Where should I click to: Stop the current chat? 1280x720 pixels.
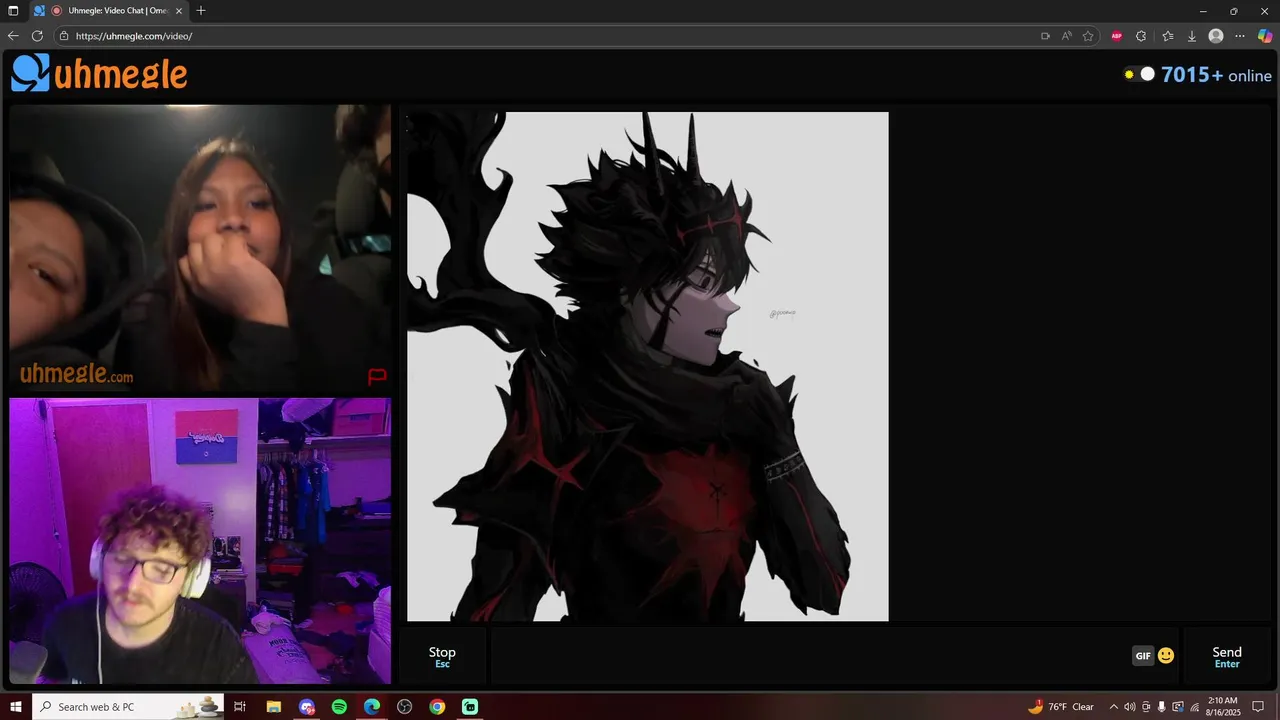point(442,657)
